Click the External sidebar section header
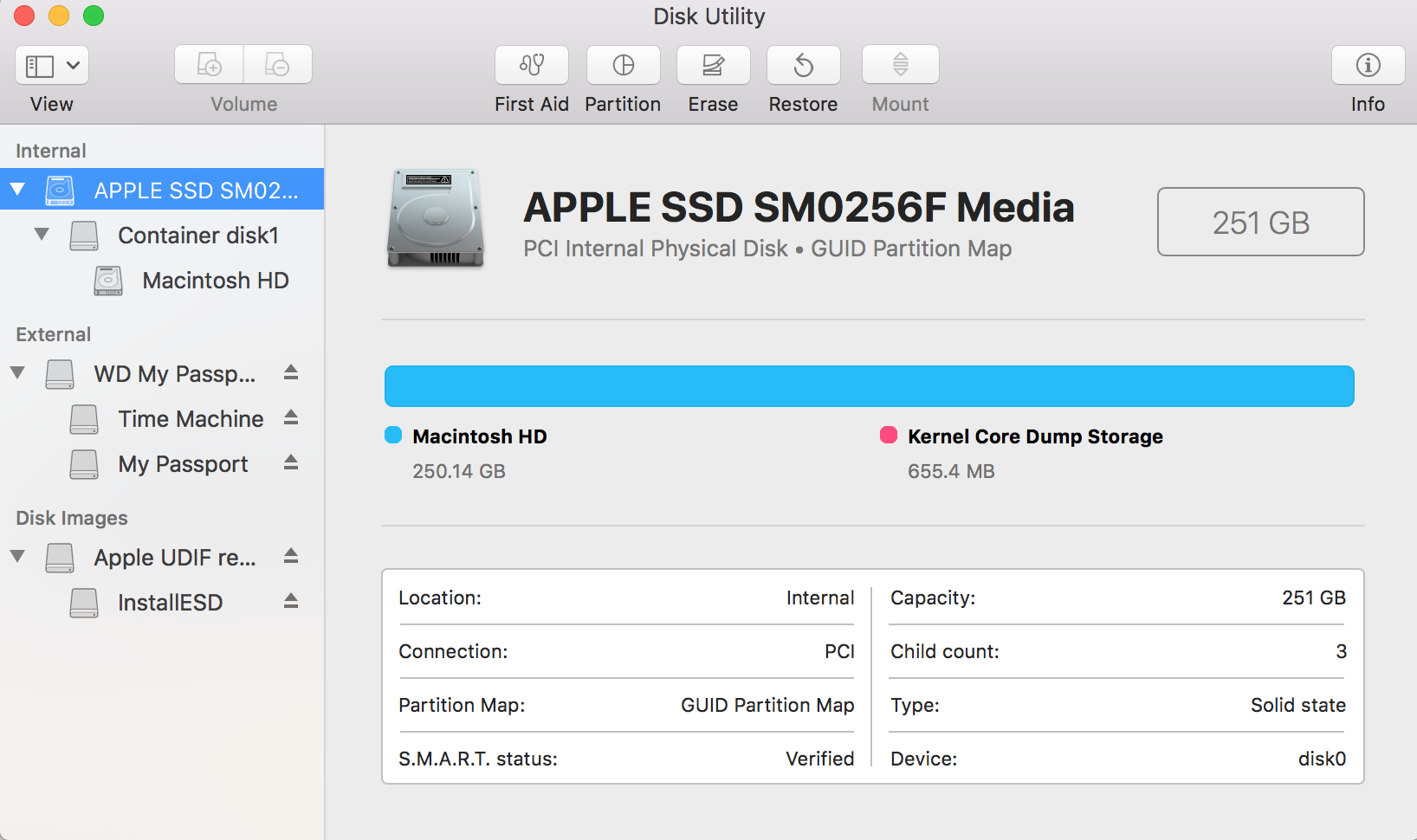The image size is (1417, 840). click(x=54, y=334)
